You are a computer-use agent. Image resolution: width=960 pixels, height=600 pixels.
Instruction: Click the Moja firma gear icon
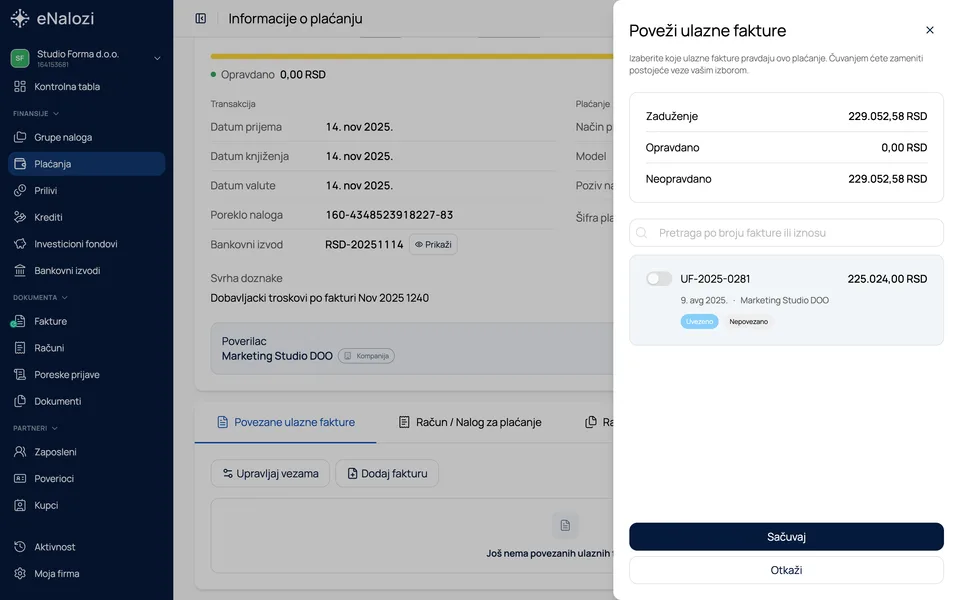click(20, 574)
